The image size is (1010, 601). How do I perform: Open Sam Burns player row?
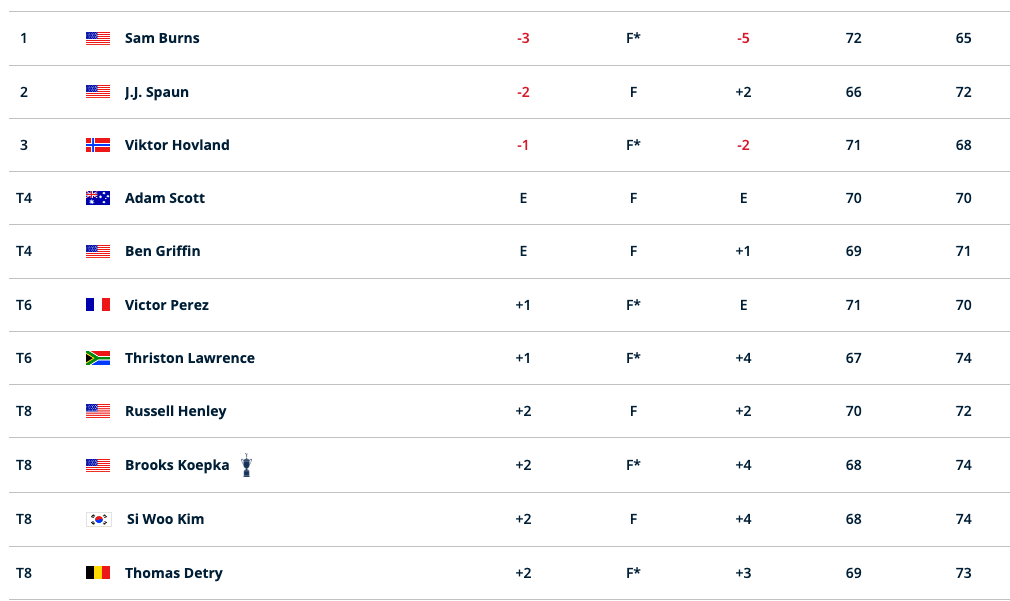coord(509,38)
